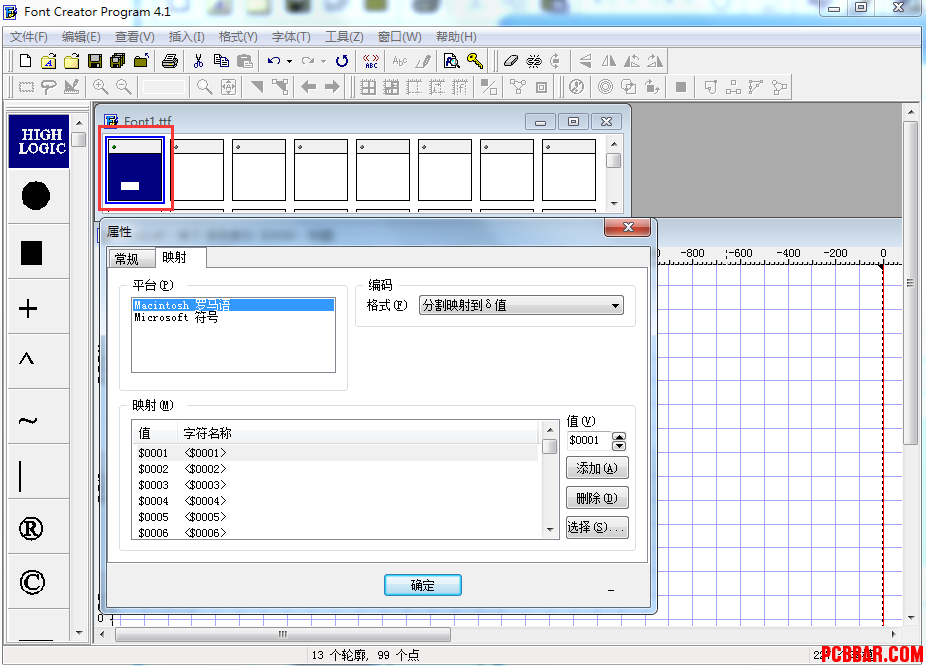Select the $0001 mapping row

pos(335,453)
